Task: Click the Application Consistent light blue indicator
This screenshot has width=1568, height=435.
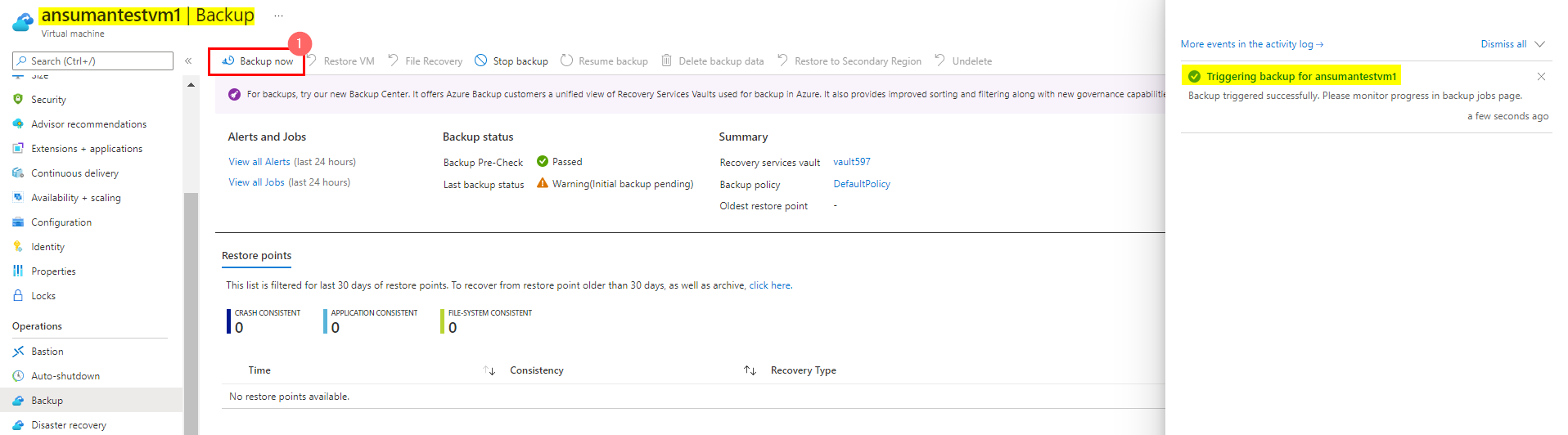Action: (325, 321)
